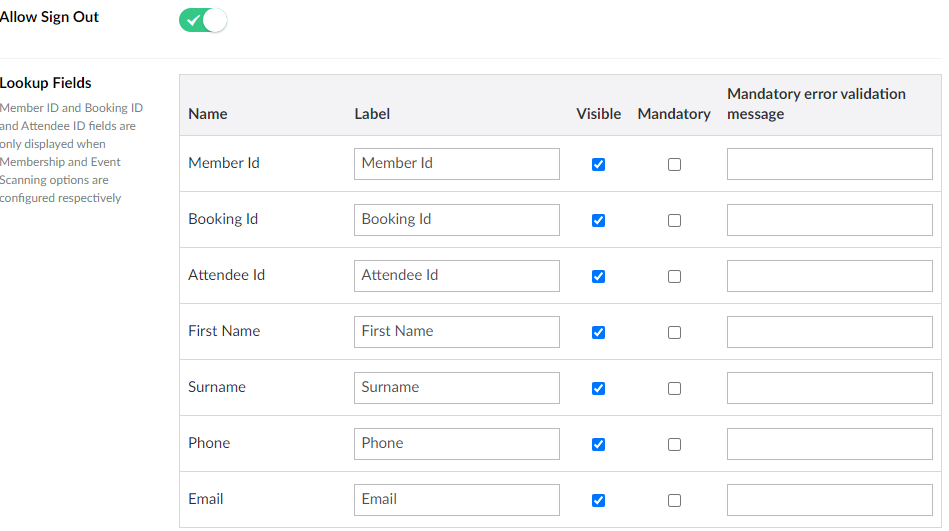Uncheck Visible checkbox for Email

tap(598, 500)
